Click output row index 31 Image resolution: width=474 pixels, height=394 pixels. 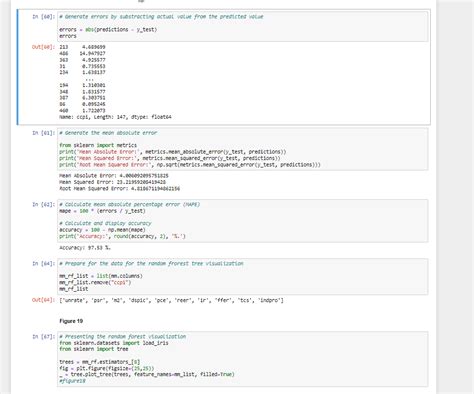coord(82,66)
